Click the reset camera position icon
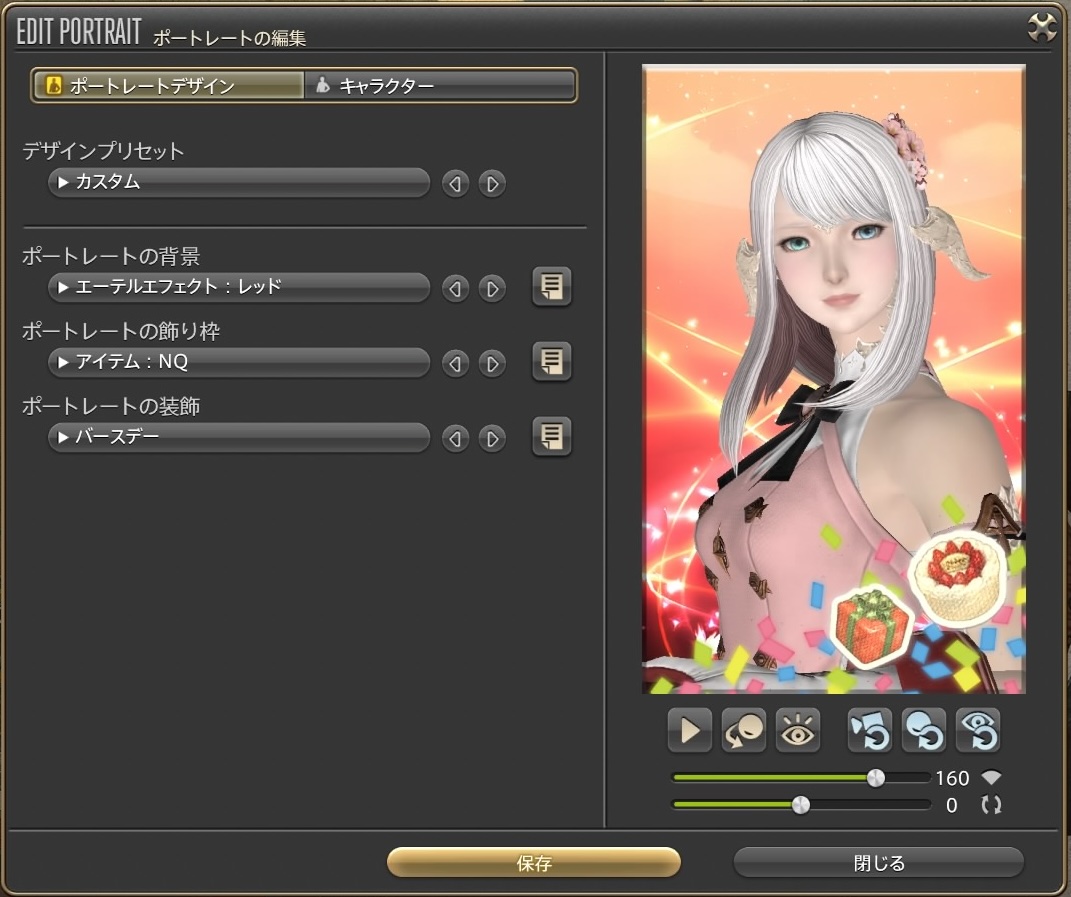 (870, 730)
